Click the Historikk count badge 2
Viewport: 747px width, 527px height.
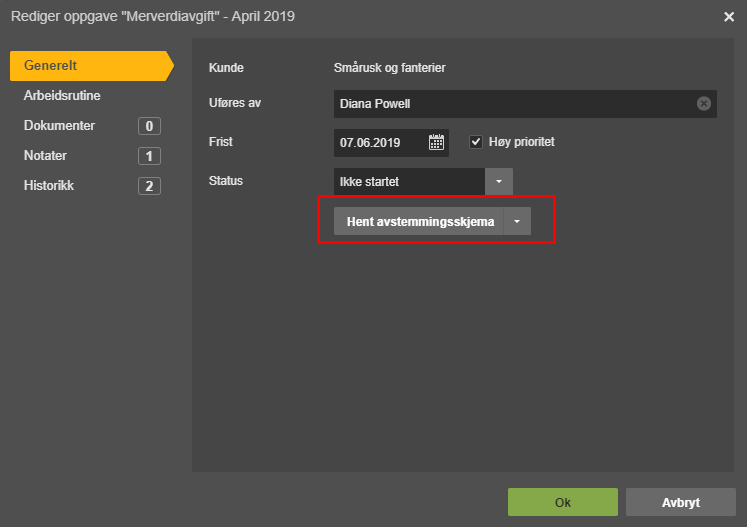(x=149, y=186)
